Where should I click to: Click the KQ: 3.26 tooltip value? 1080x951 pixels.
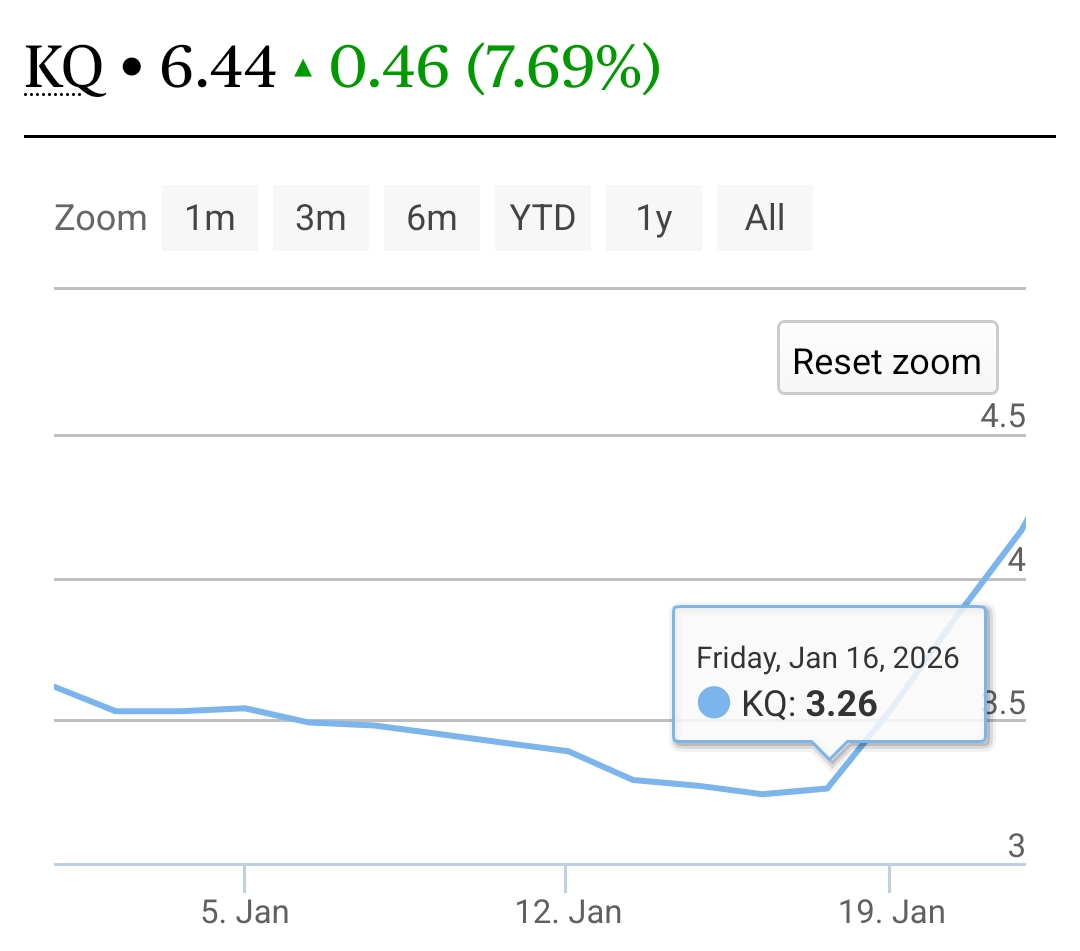tap(809, 704)
